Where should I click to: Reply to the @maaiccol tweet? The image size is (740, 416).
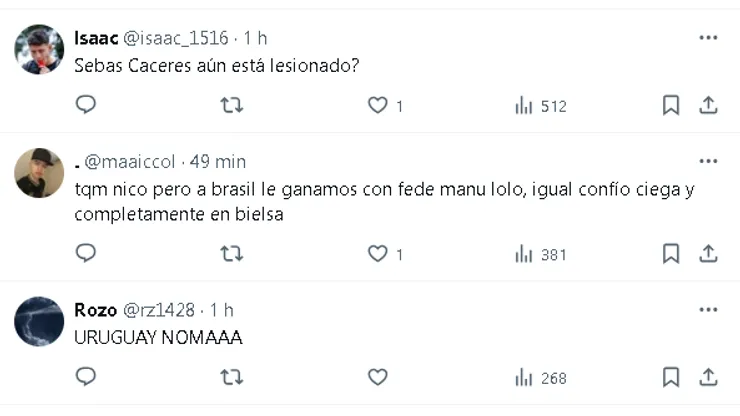click(86, 254)
